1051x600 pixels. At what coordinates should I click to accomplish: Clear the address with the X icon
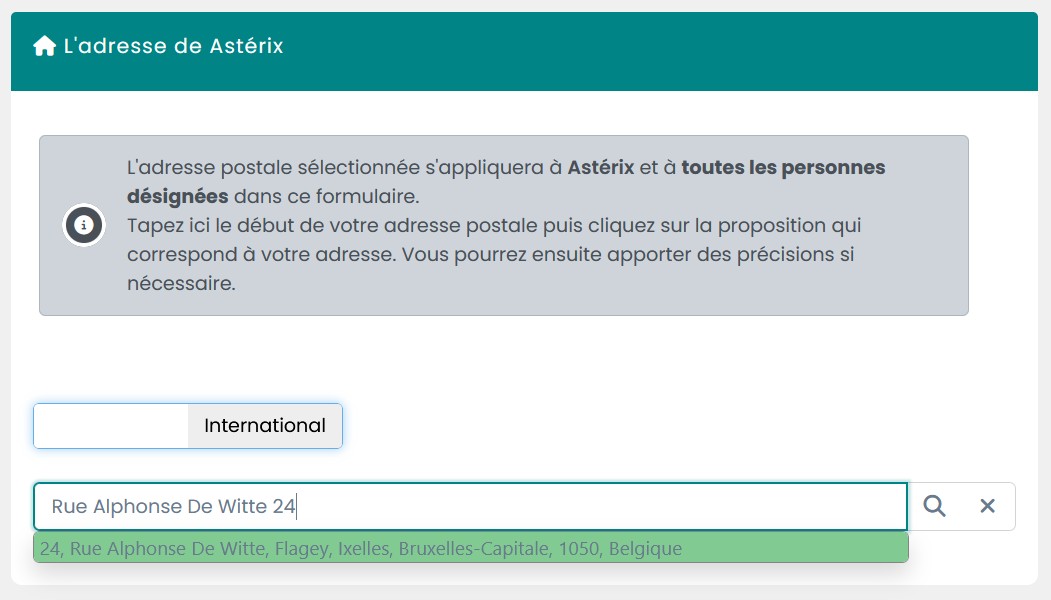click(x=987, y=506)
